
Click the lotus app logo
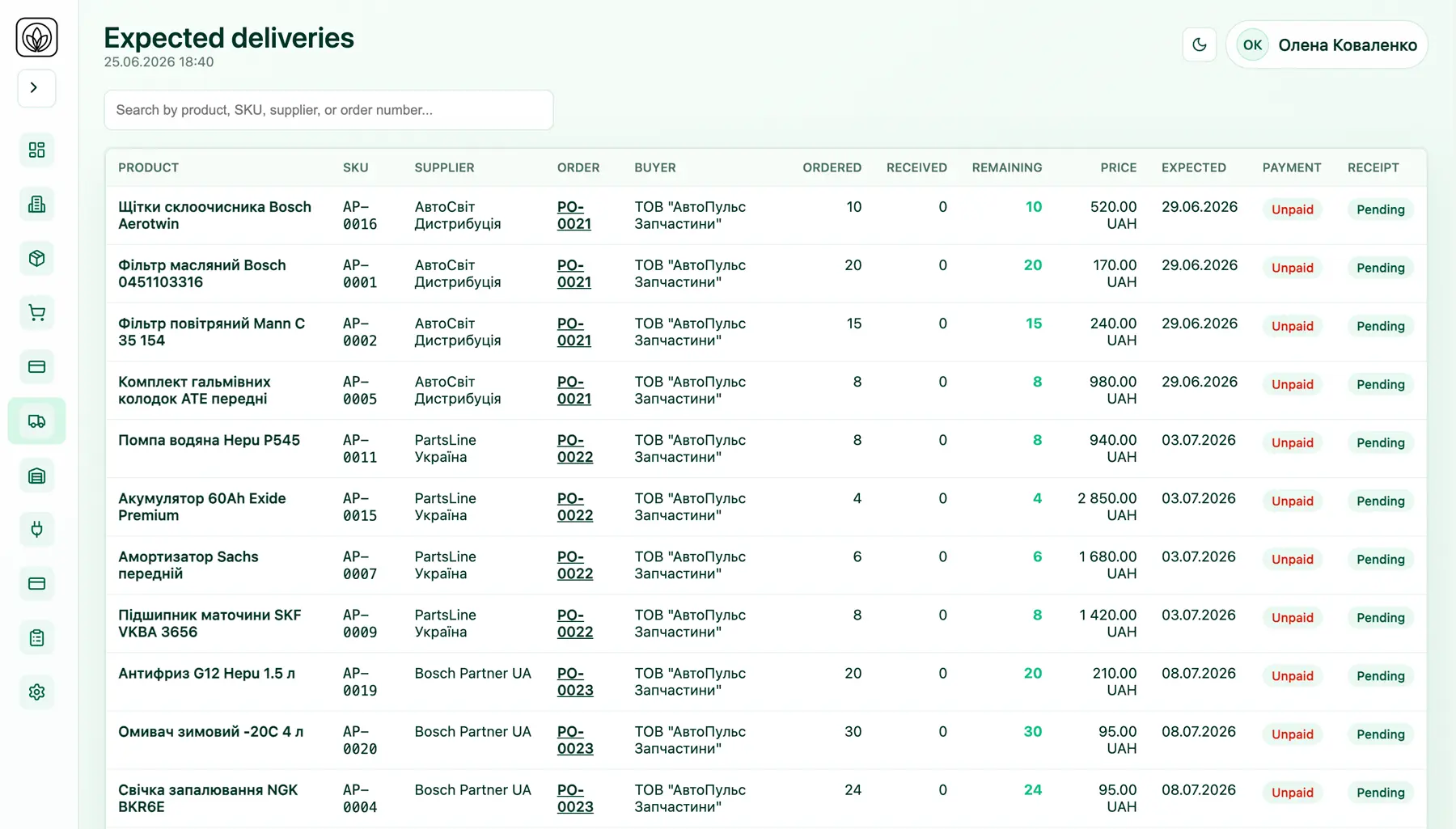pyautogui.click(x=36, y=37)
